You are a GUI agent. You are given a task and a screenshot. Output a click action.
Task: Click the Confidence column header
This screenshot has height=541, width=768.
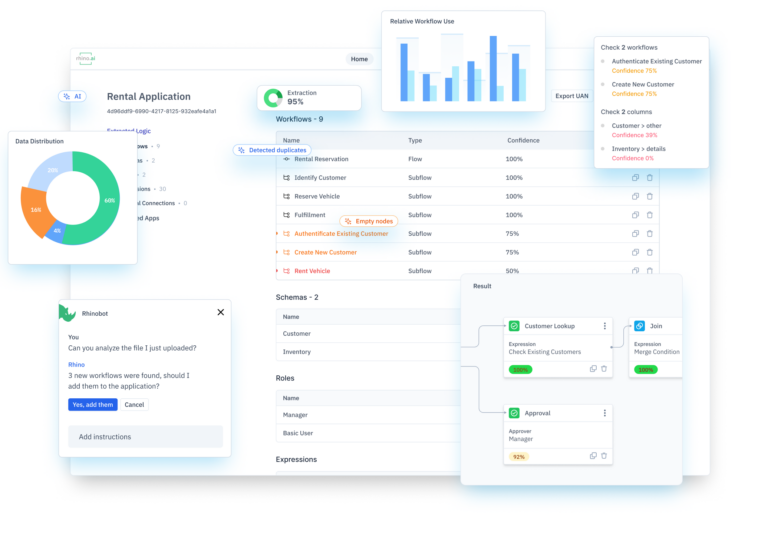523,141
